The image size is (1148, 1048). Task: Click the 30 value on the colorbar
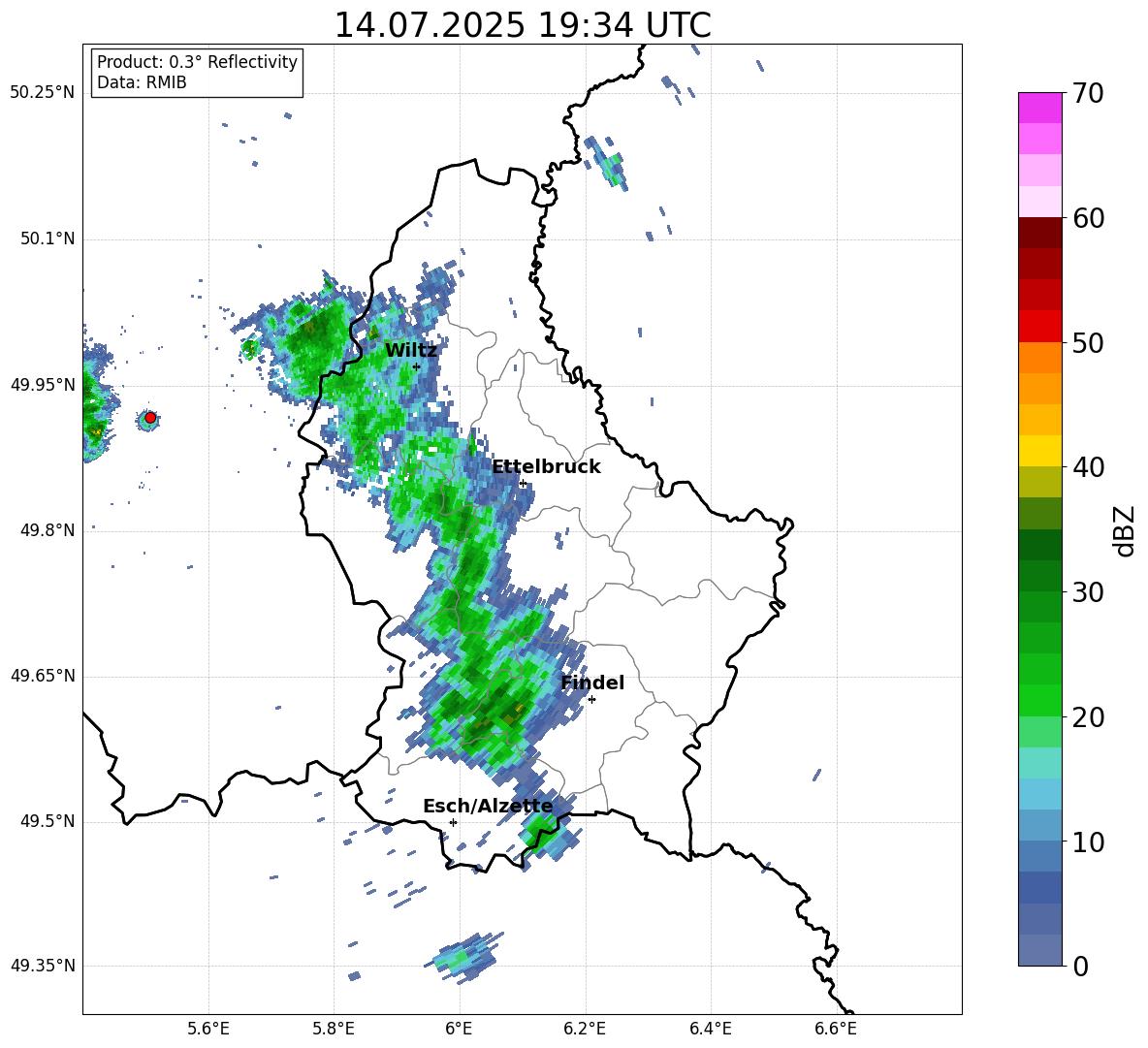click(x=1087, y=592)
